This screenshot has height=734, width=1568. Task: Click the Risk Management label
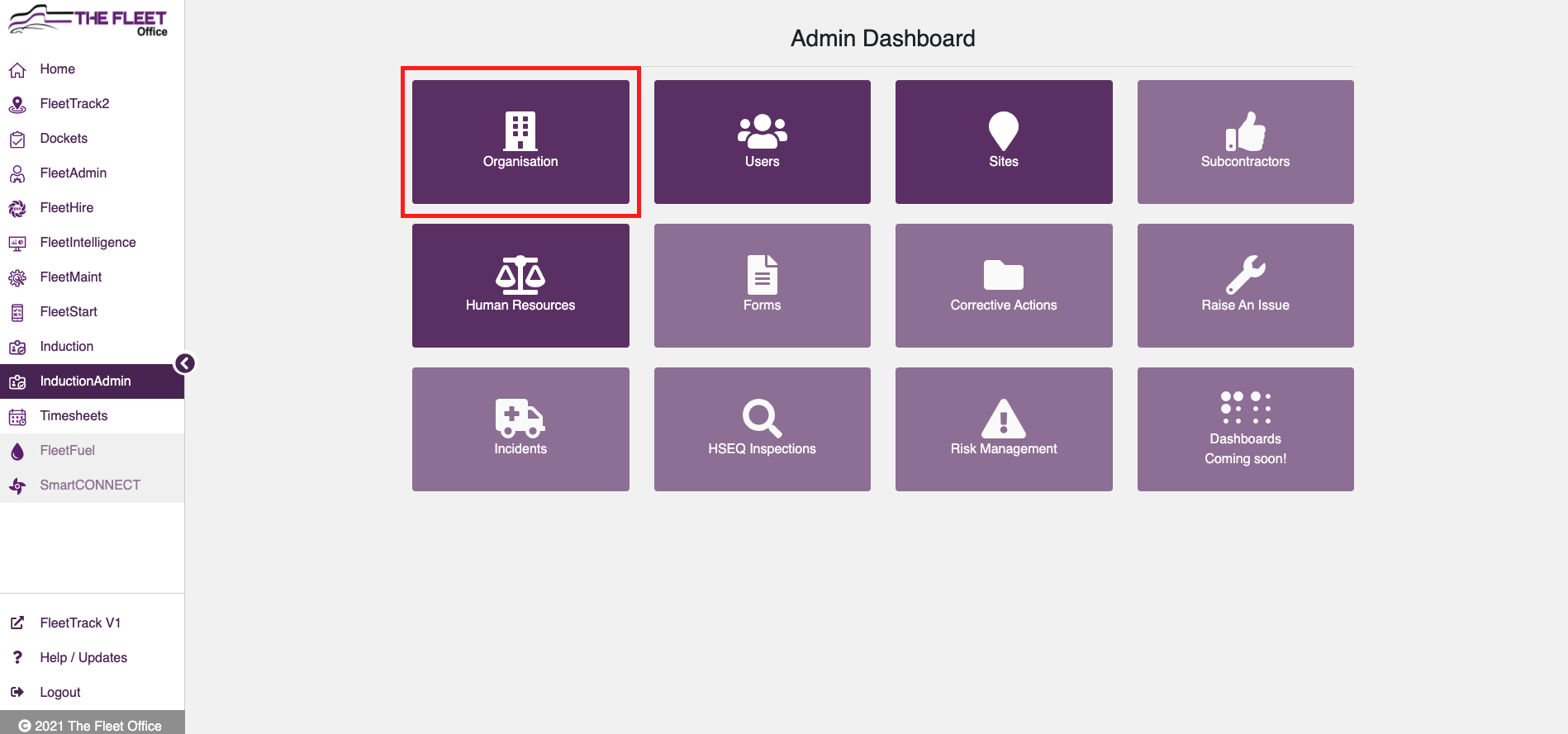pos(1004,449)
